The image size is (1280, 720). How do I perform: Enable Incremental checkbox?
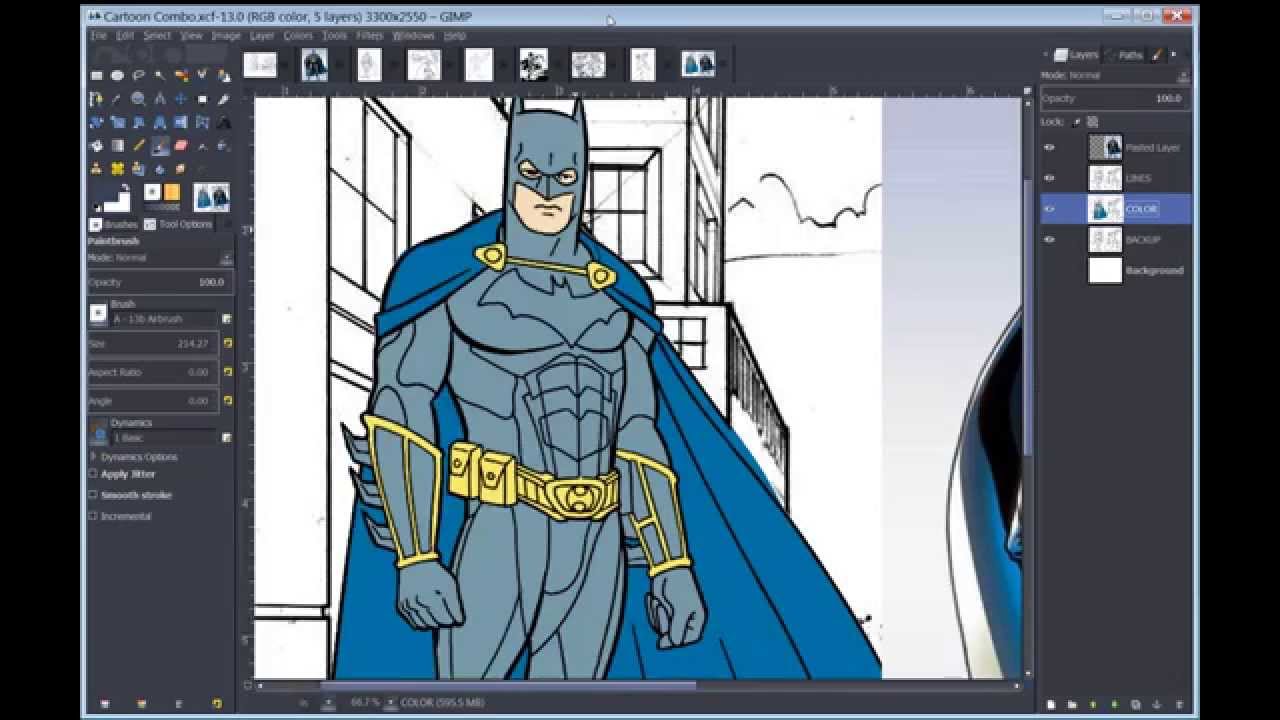pyautogui.click(x=93, y=516)
